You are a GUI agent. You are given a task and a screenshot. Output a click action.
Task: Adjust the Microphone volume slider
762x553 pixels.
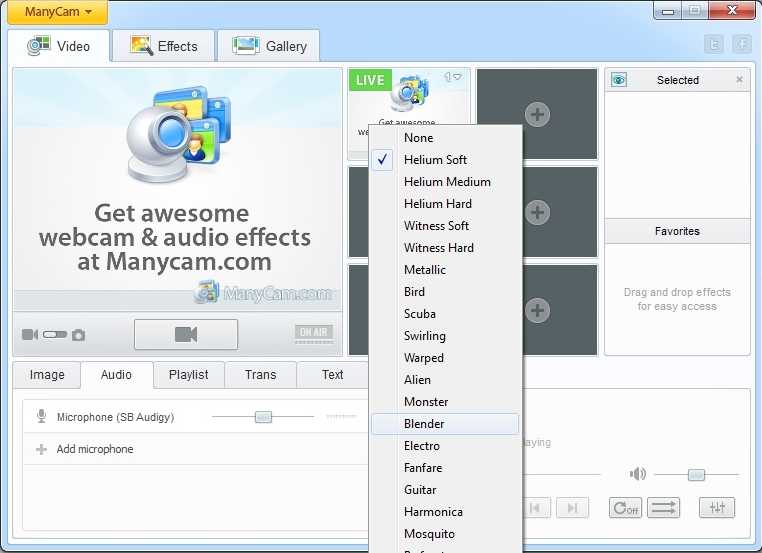[263, 417]
